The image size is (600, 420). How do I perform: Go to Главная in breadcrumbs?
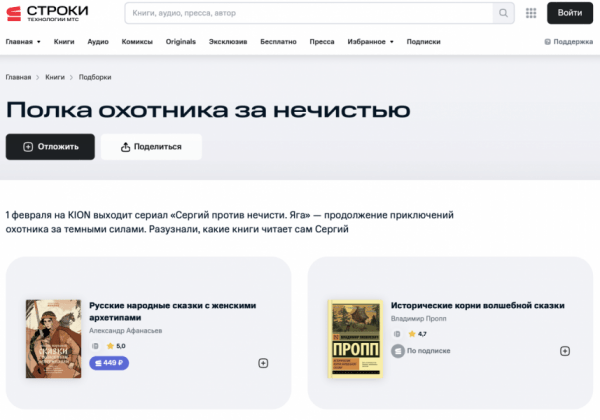(x=18, y=77)
